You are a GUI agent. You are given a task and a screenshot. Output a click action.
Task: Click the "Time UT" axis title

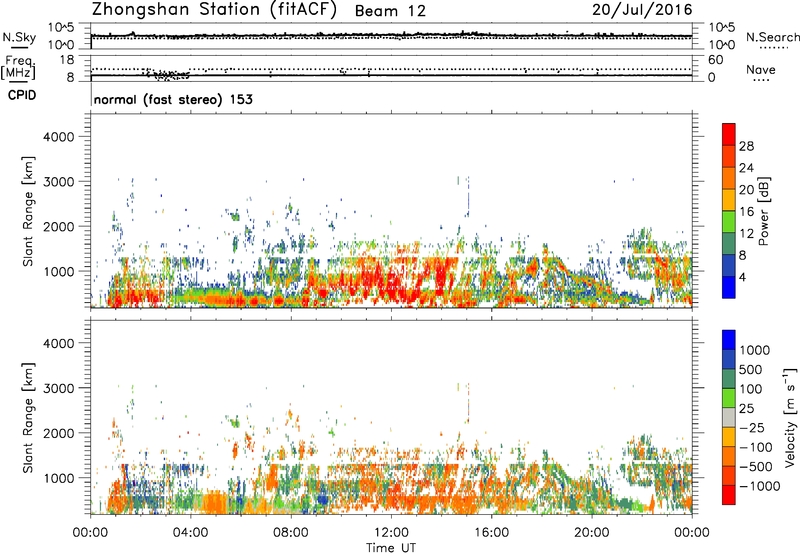391,548
